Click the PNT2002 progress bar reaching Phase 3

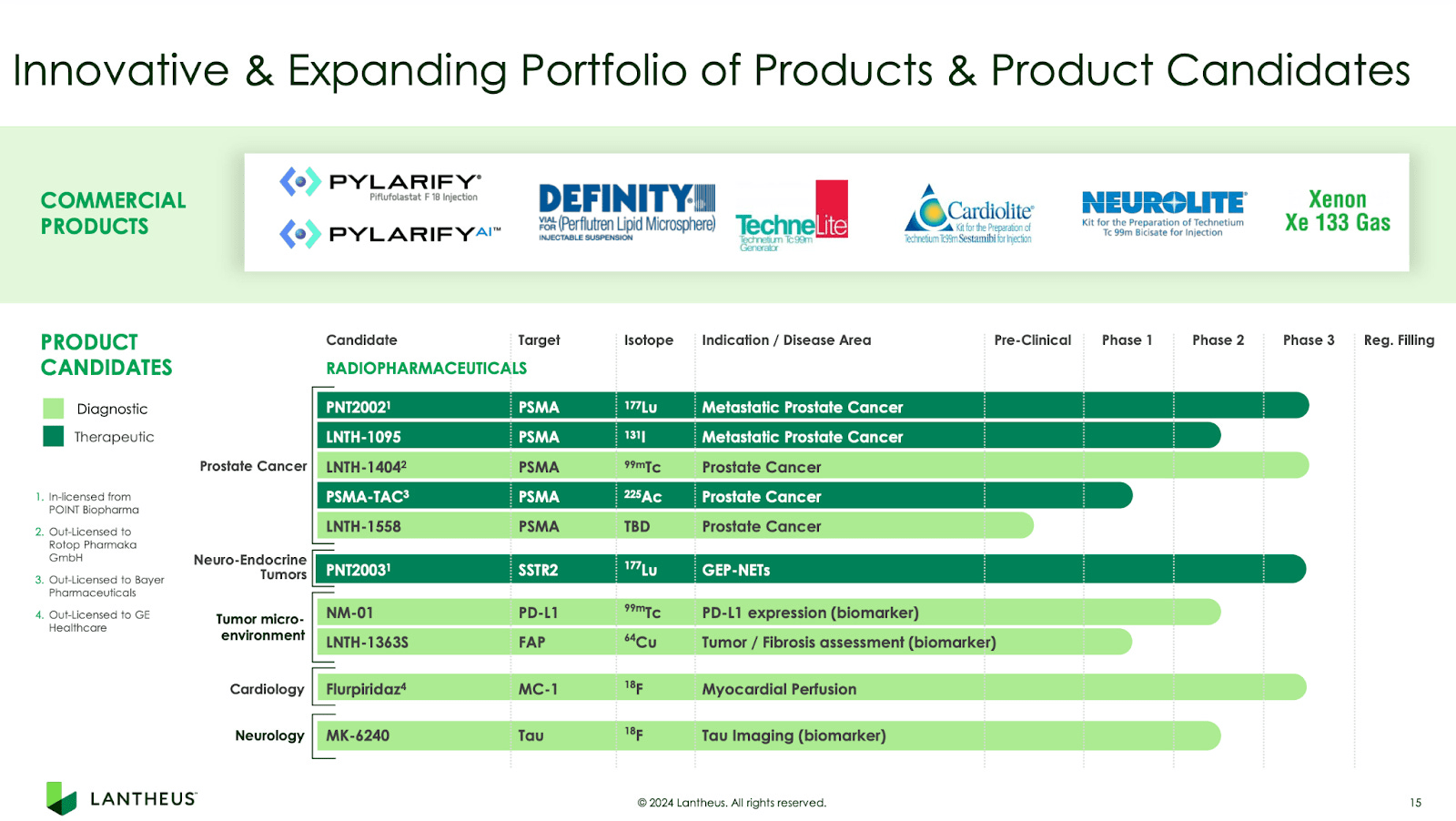(1001, 406)
